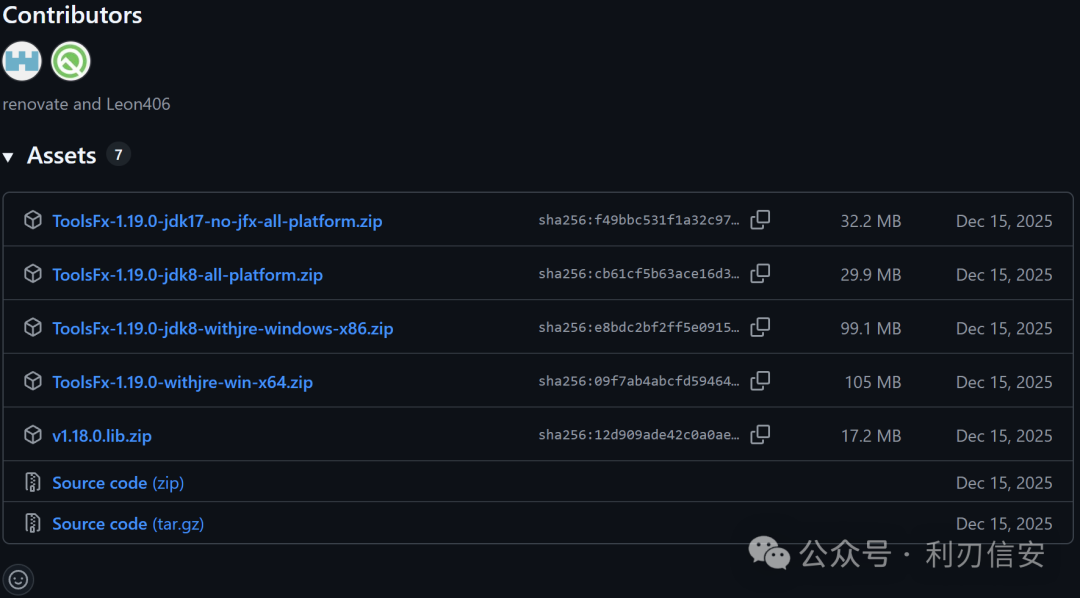
Task: Download ToolsFx-1.19.0-jdk8-all-platform.zip
Action: click(187, 275)
